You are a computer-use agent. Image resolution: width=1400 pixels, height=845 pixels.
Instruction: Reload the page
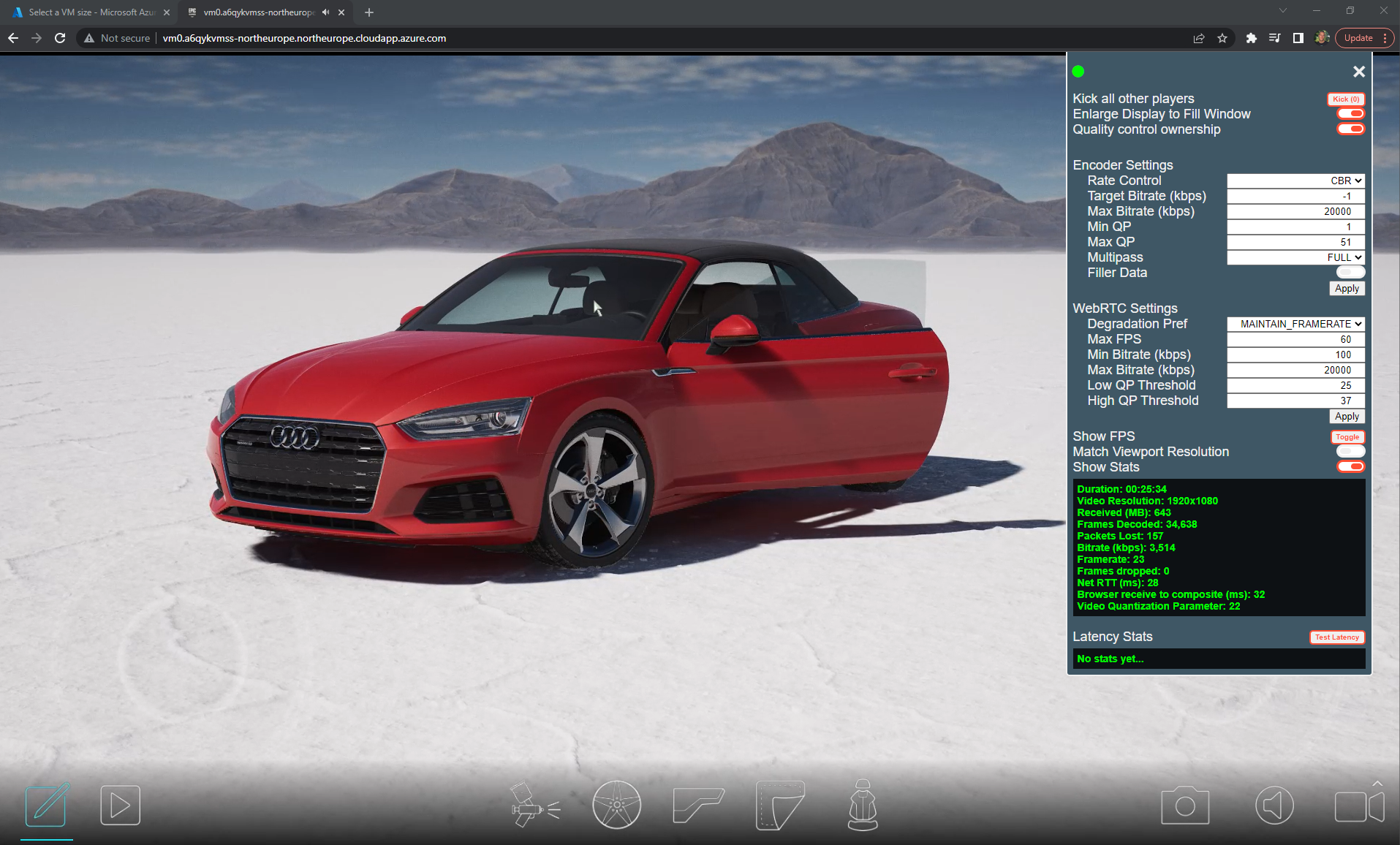(60, 38)
